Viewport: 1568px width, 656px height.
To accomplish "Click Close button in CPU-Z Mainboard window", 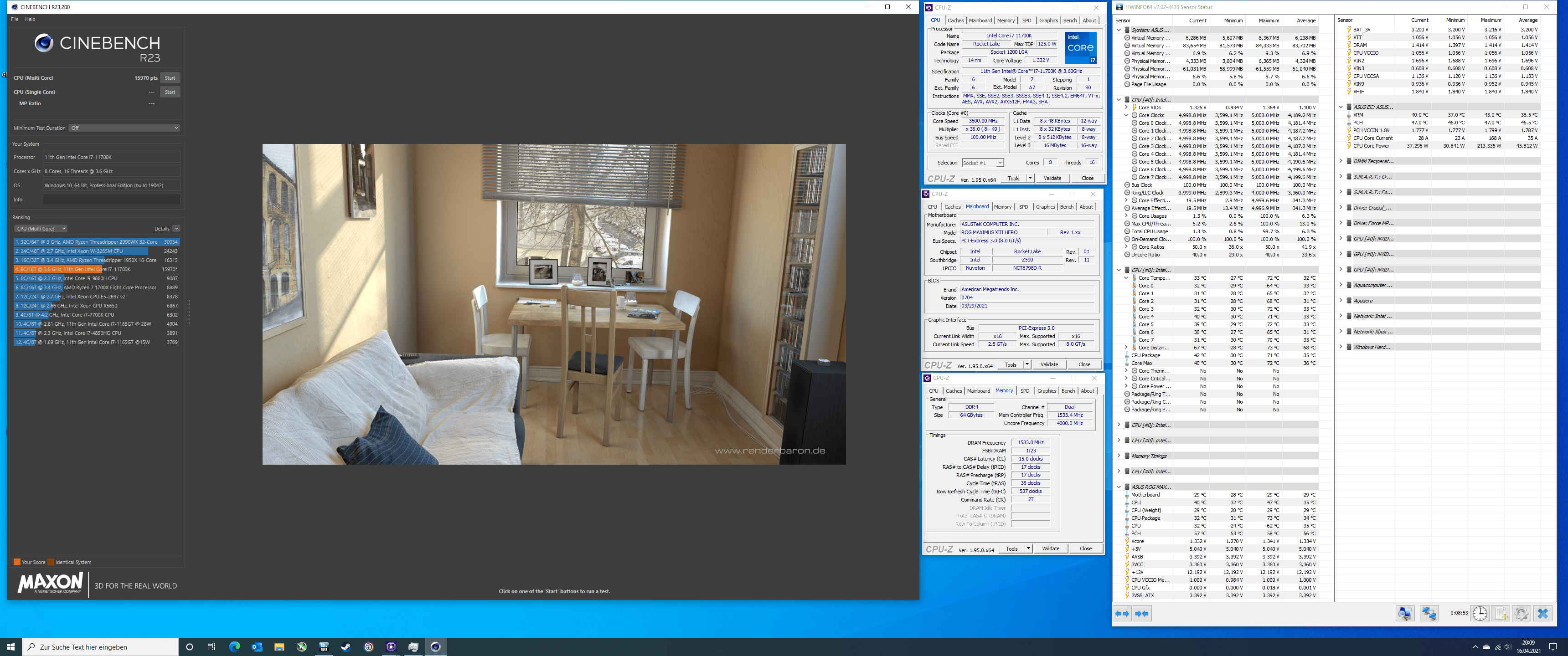I will pyautogui.click(x=1084, y=365).
